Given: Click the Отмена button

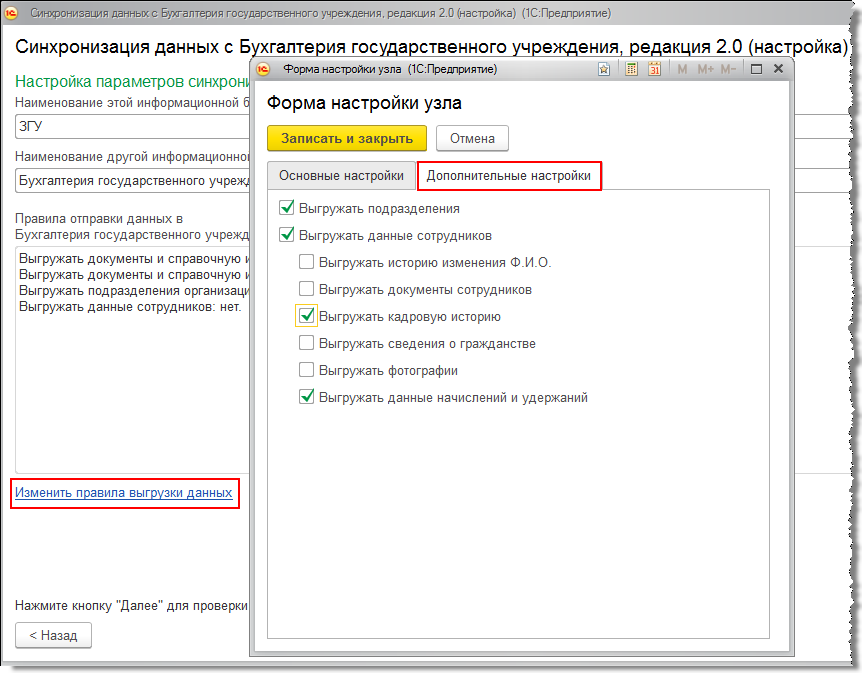Looking at the screenshot, I should coord(472,138).
